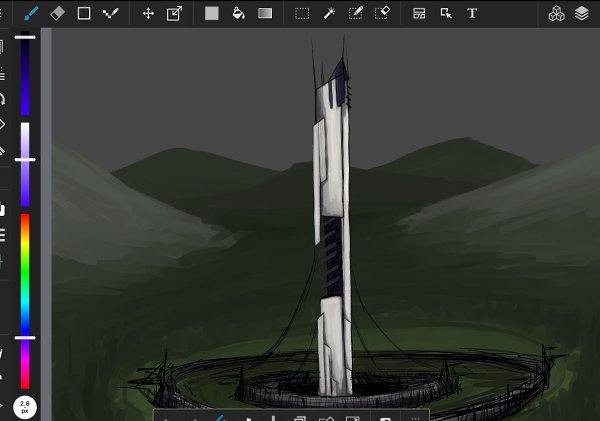The image size is (600, 421).
Task: Pick the Selection Pen tool
Action: tap(355, 13)
